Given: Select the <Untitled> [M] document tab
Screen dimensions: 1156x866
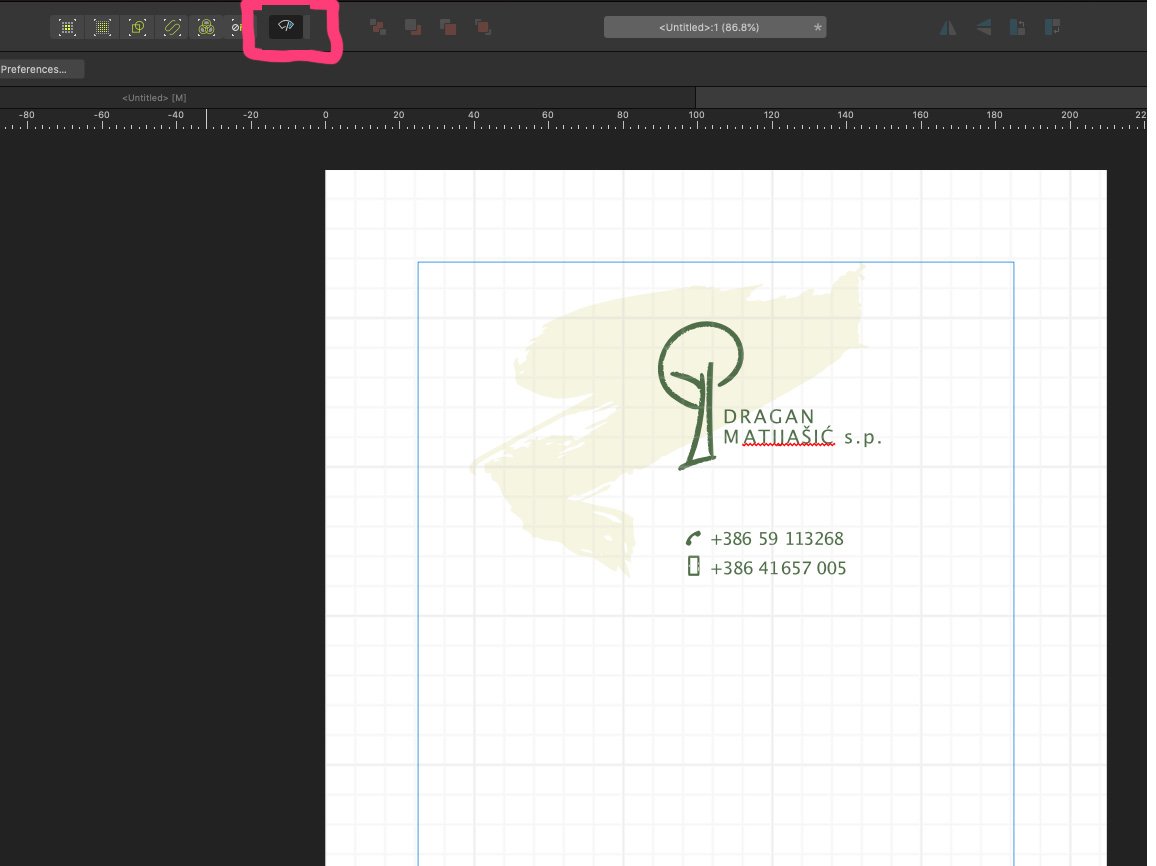Looking at the screenshot, I should [154, 97].
